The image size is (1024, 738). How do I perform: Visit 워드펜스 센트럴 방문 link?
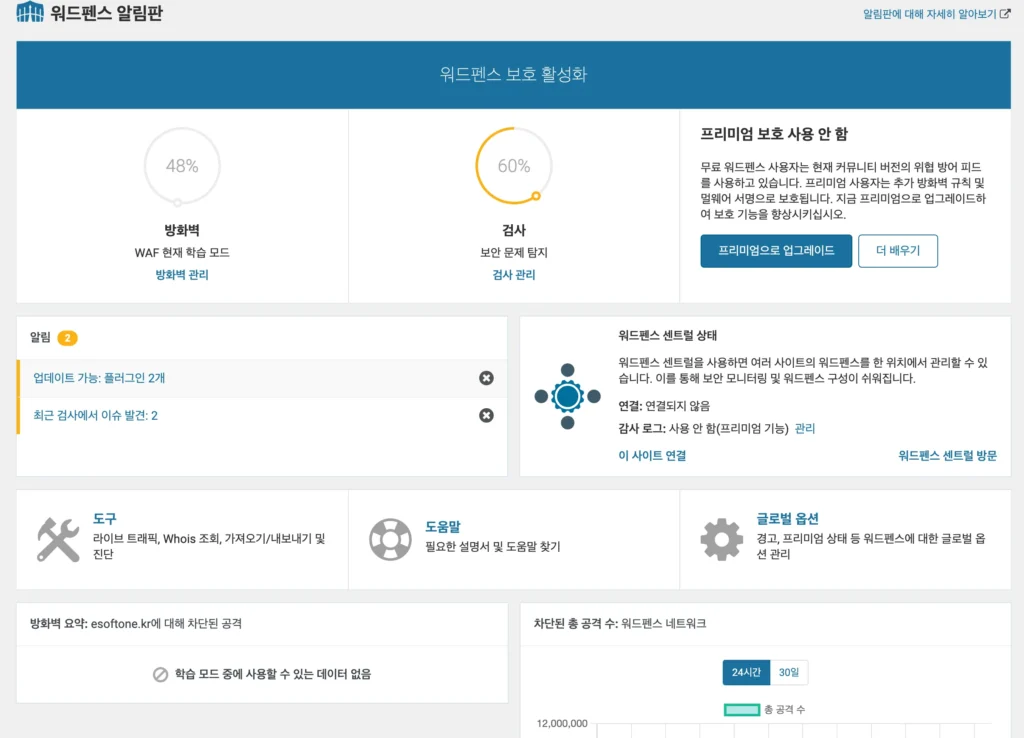click(947, 455)
